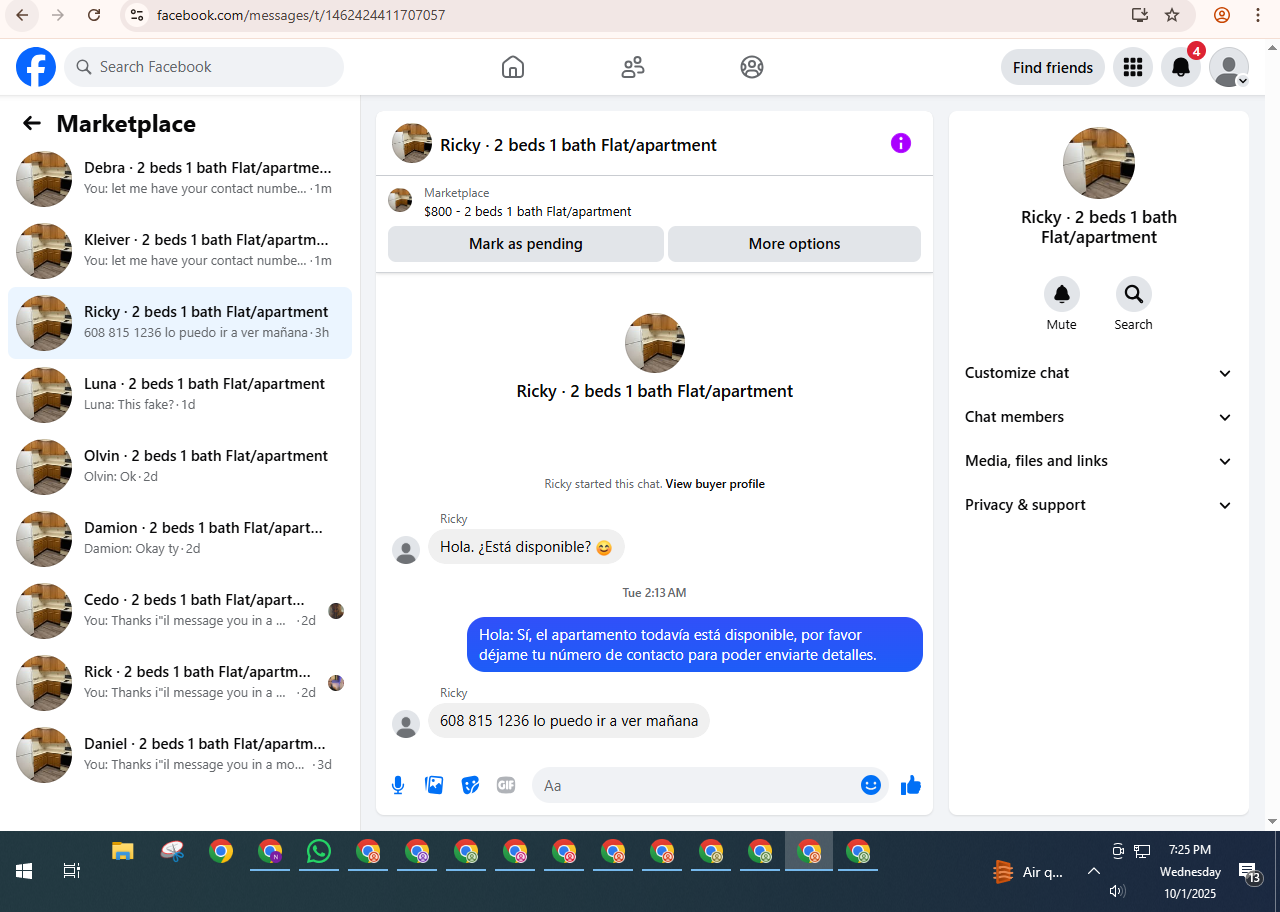Image resolution: width=1280 pixels, height=912 pixels.
Task: Open the Kleiver apartment conversation
Action: click(x=180, y=251)
